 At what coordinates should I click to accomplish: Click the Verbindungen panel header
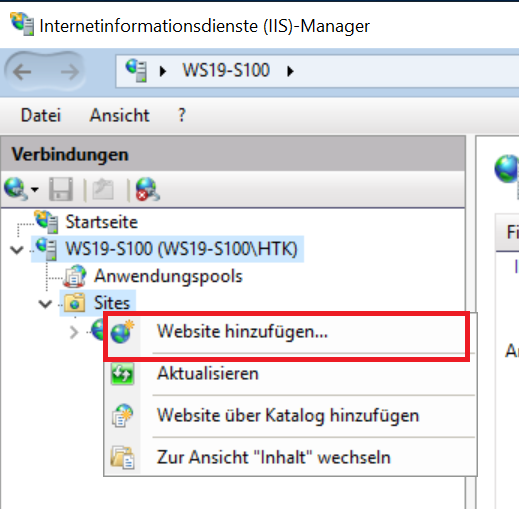point(233,154)
